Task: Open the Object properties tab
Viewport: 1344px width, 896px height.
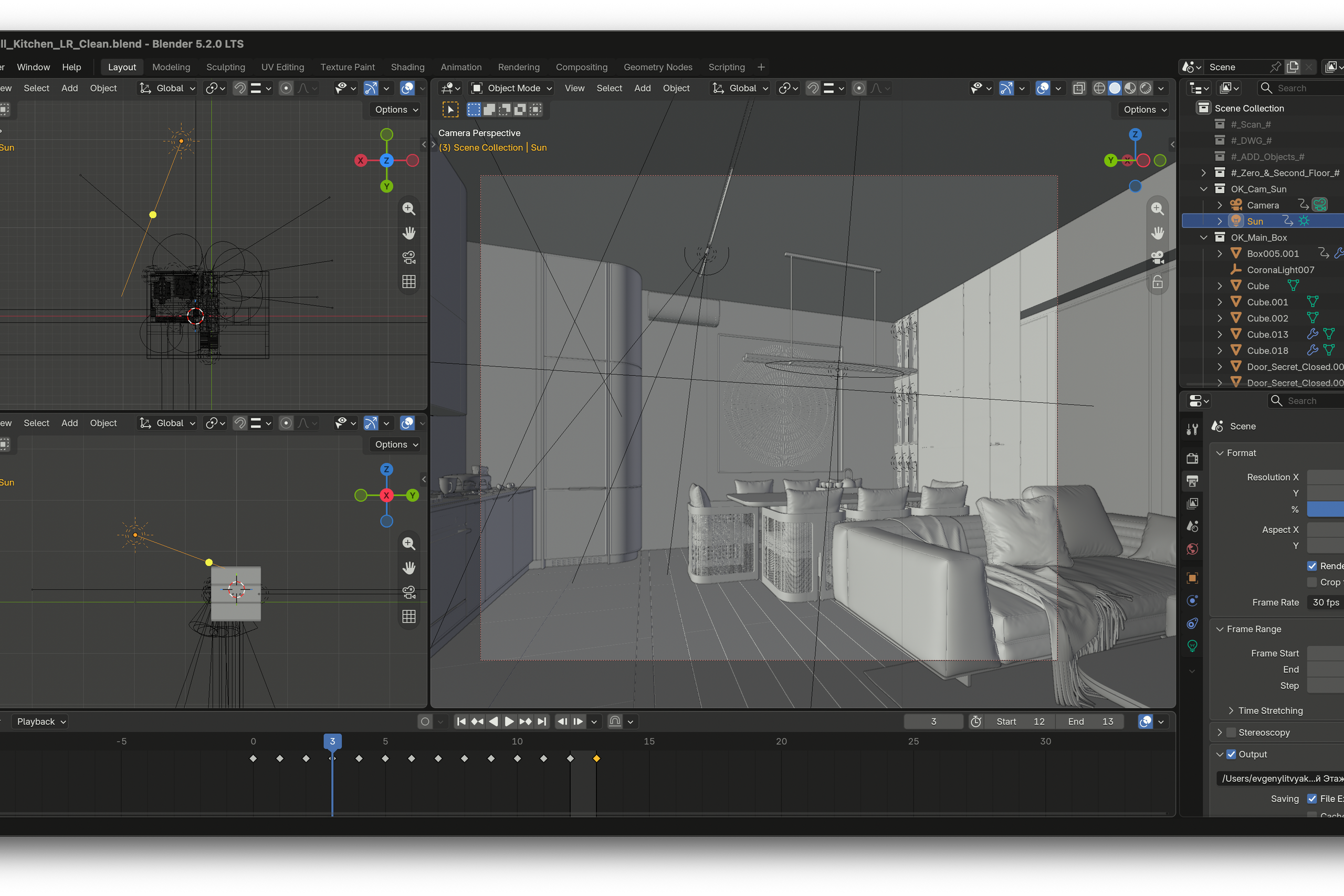Action: coord(1192,578)
